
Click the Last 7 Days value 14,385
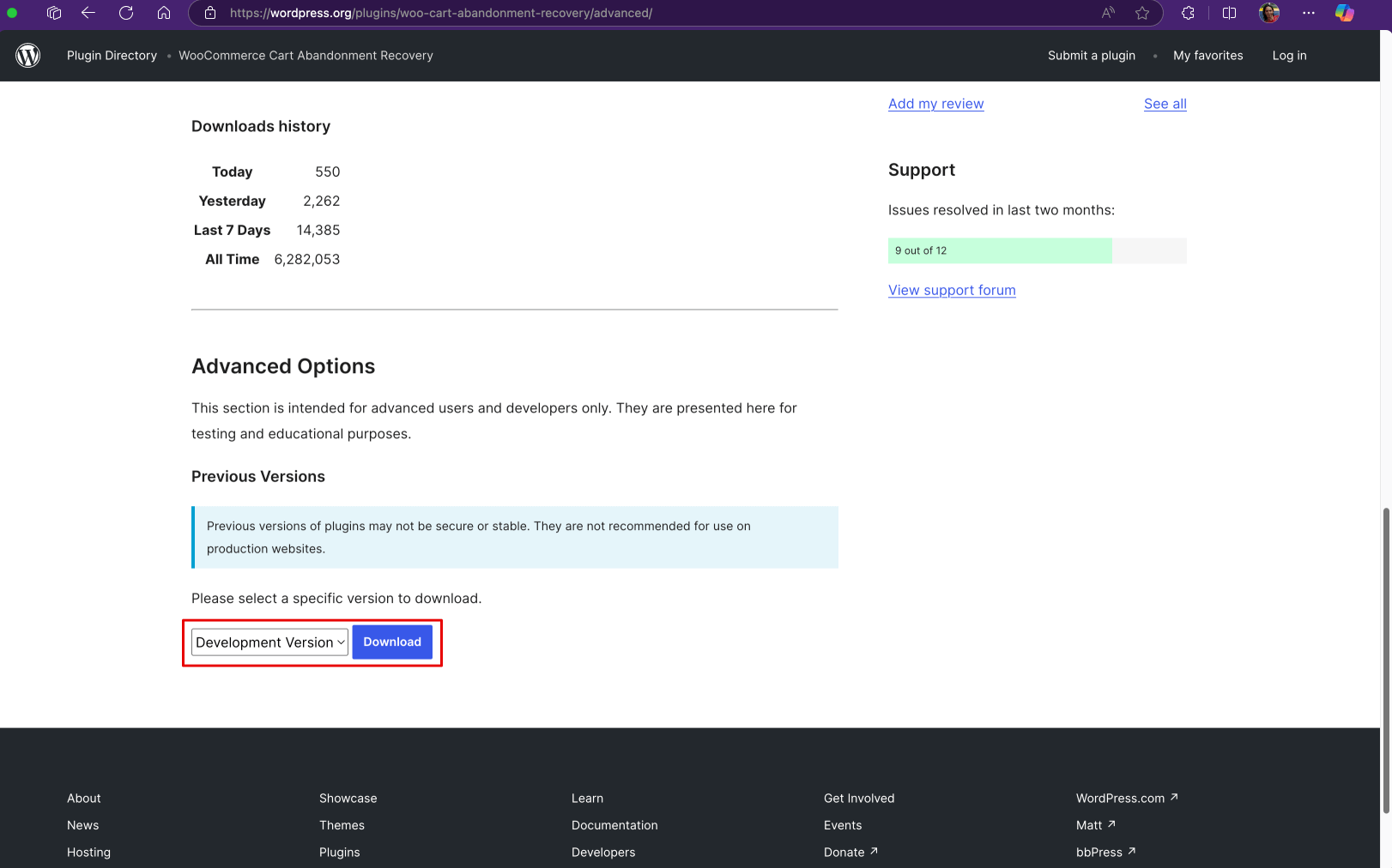[x=318, y=230]
